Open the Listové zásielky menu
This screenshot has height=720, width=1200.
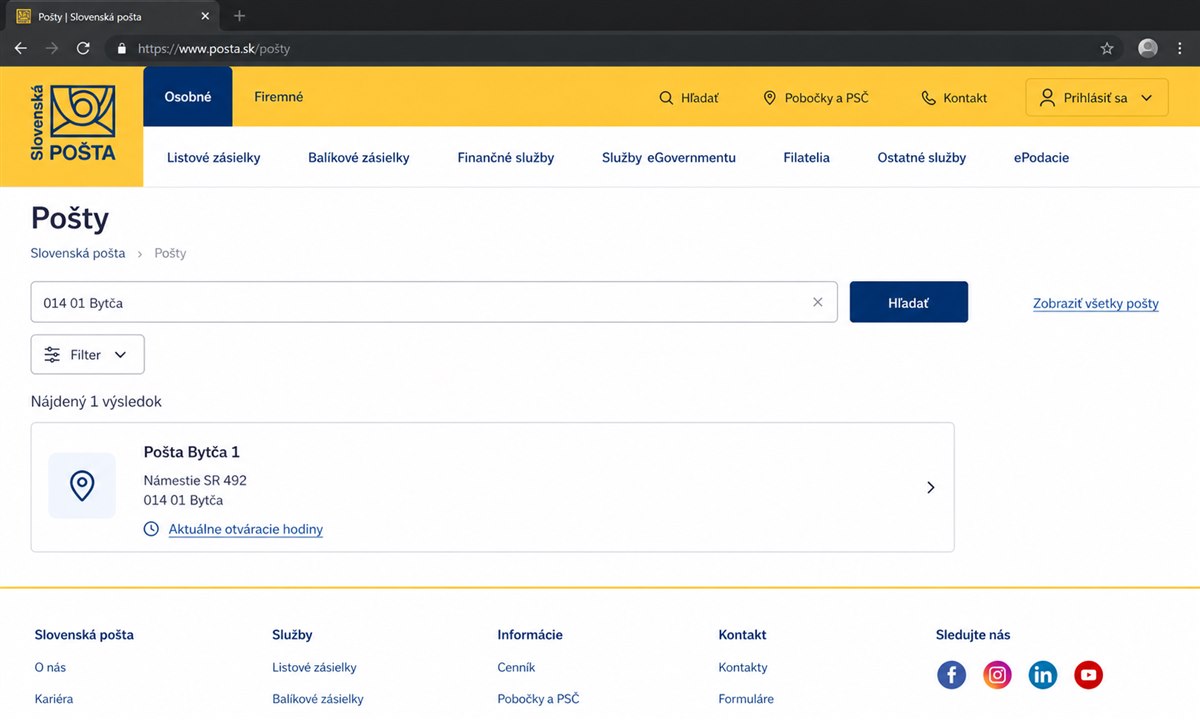(214, 157)
